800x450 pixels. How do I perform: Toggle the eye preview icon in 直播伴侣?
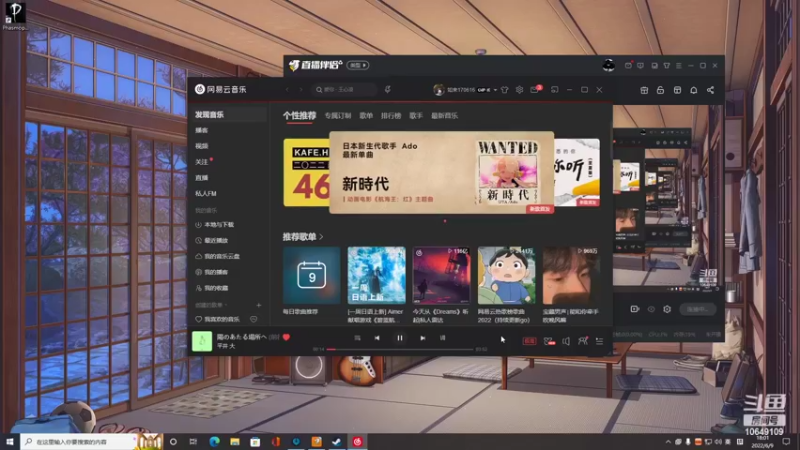tap(651, 309)
